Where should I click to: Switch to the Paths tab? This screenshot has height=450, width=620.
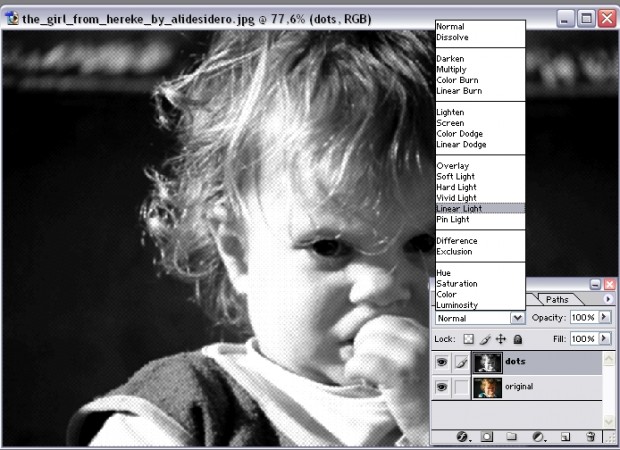pyautogui.click(x=557, y=300)
